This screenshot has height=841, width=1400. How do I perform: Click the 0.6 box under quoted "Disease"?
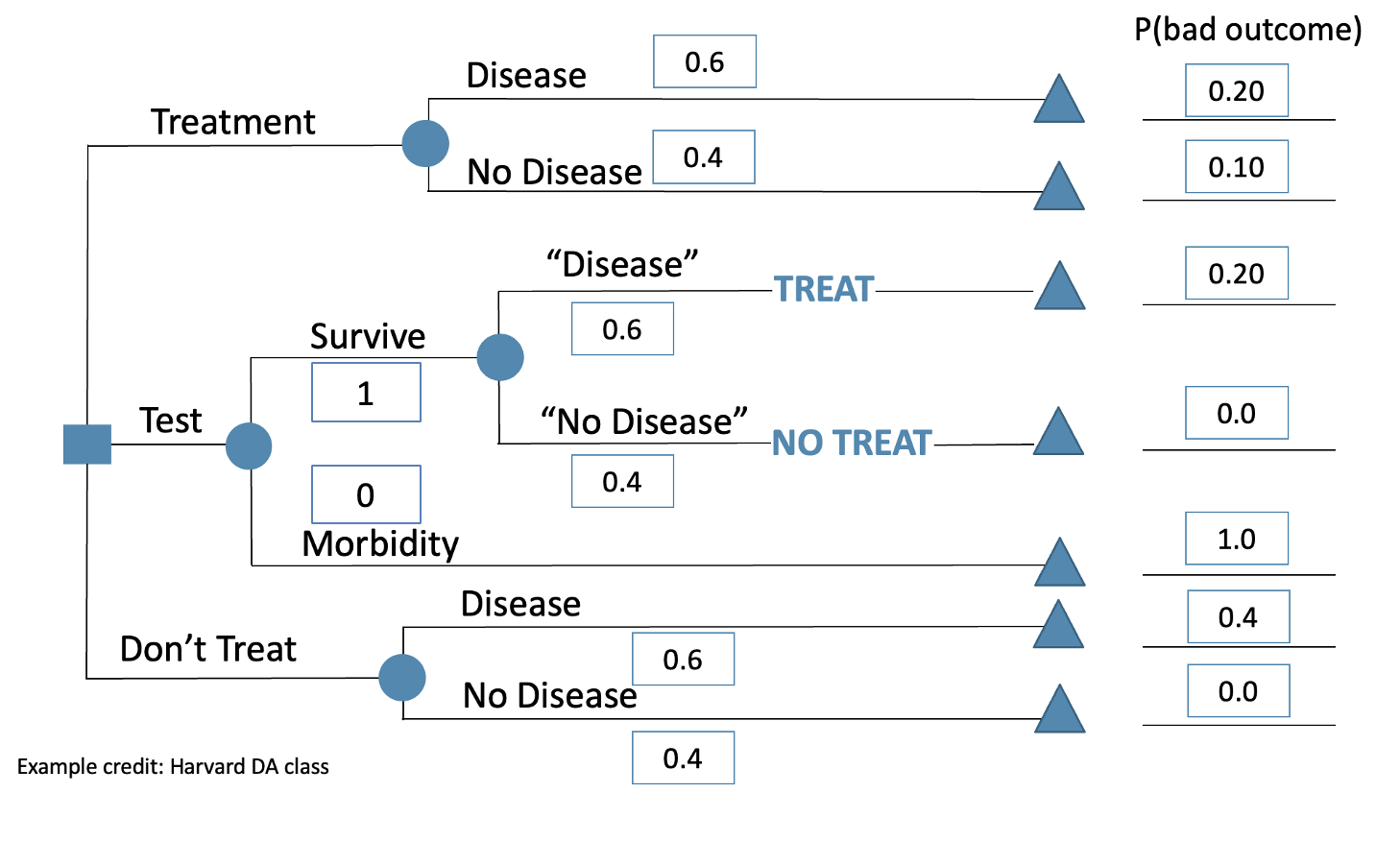(622, 329)
